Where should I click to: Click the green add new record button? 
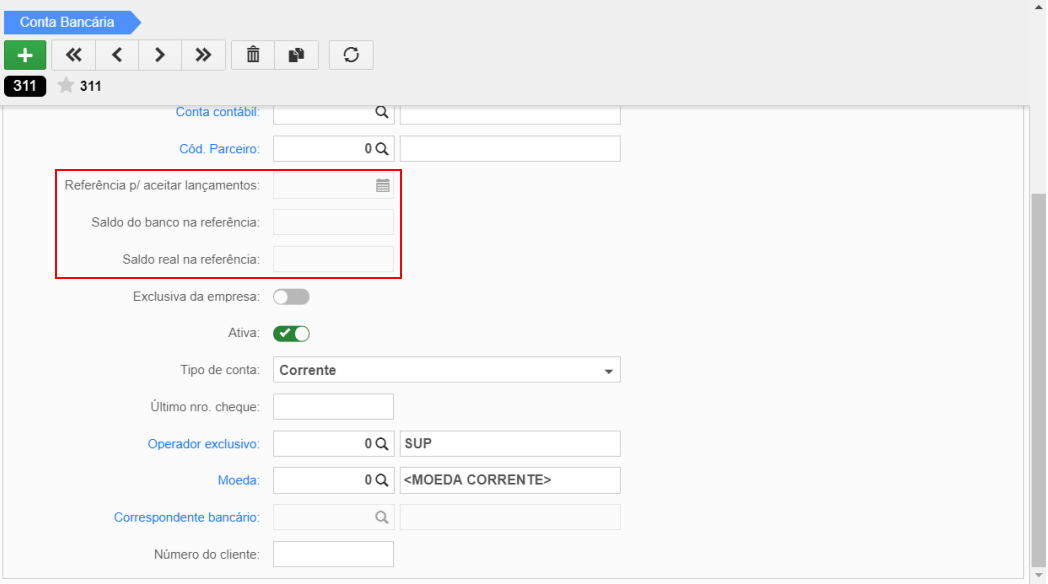(x=25, y=55)
